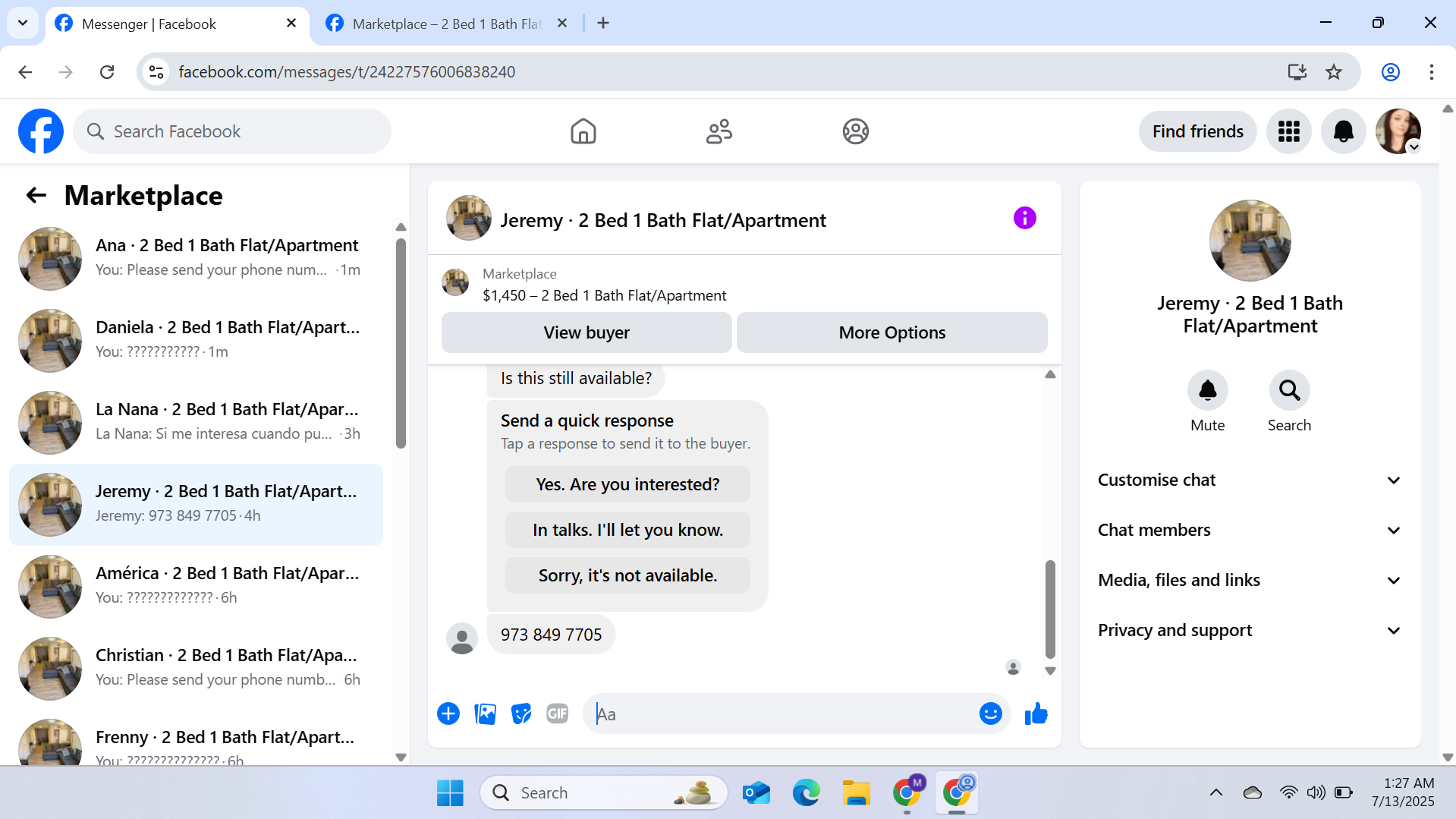Open the Ana conversation

pos(197,258)
